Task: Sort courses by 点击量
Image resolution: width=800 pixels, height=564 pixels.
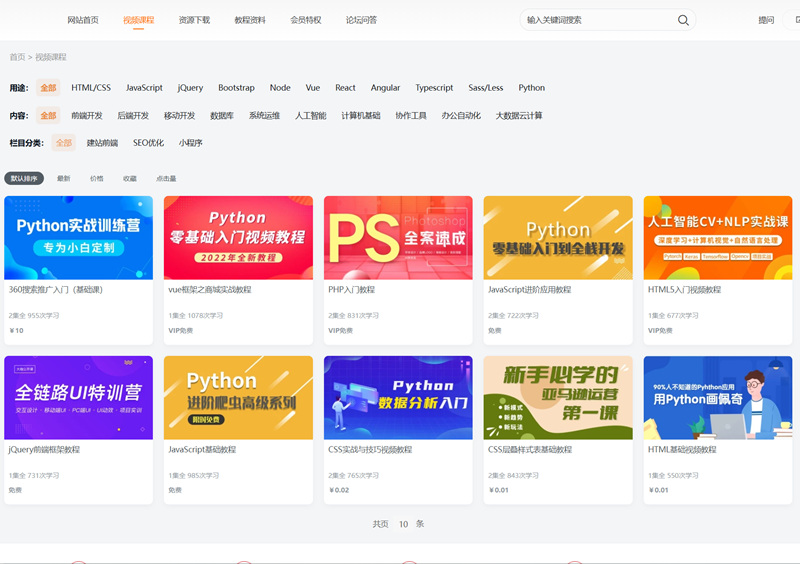Action: [166, 179]
